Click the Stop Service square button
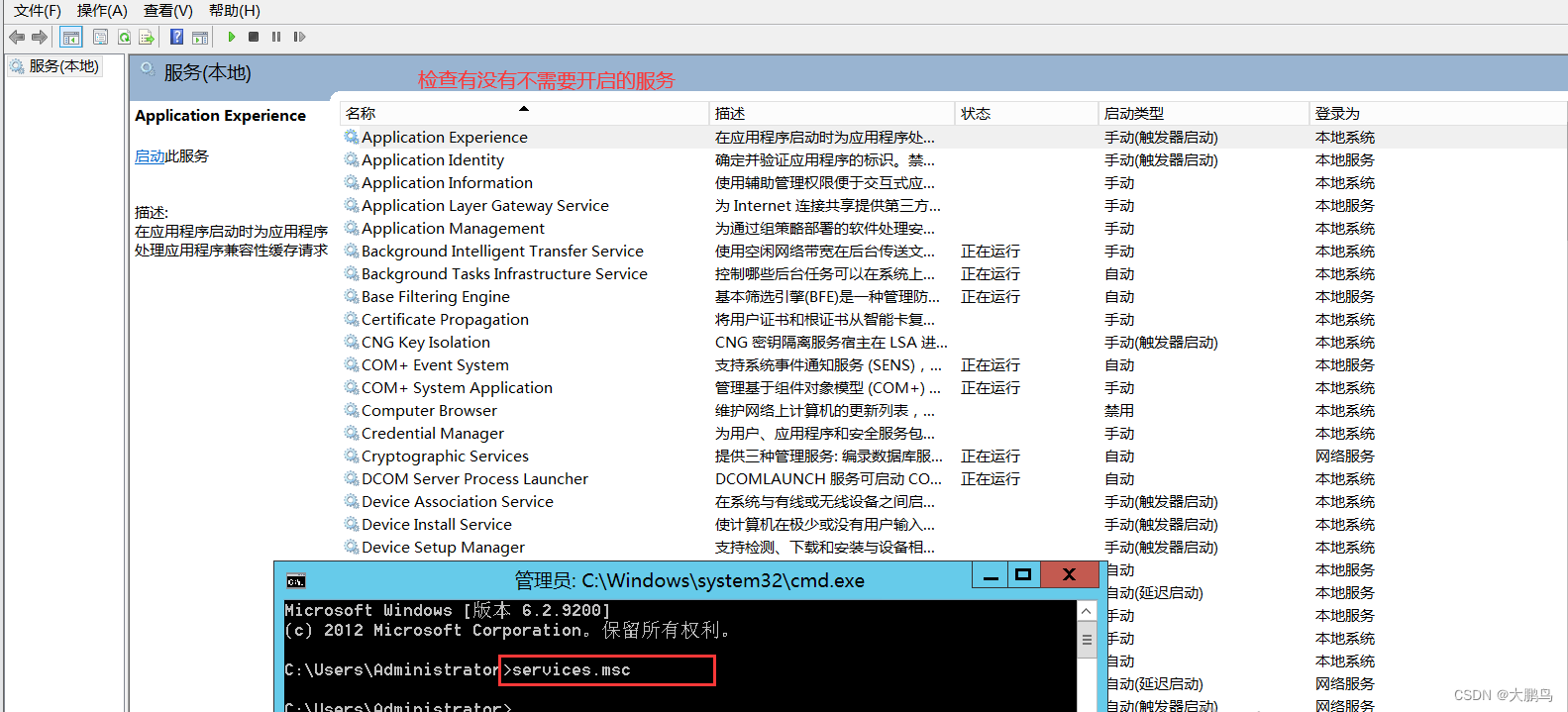 [254, 37]
